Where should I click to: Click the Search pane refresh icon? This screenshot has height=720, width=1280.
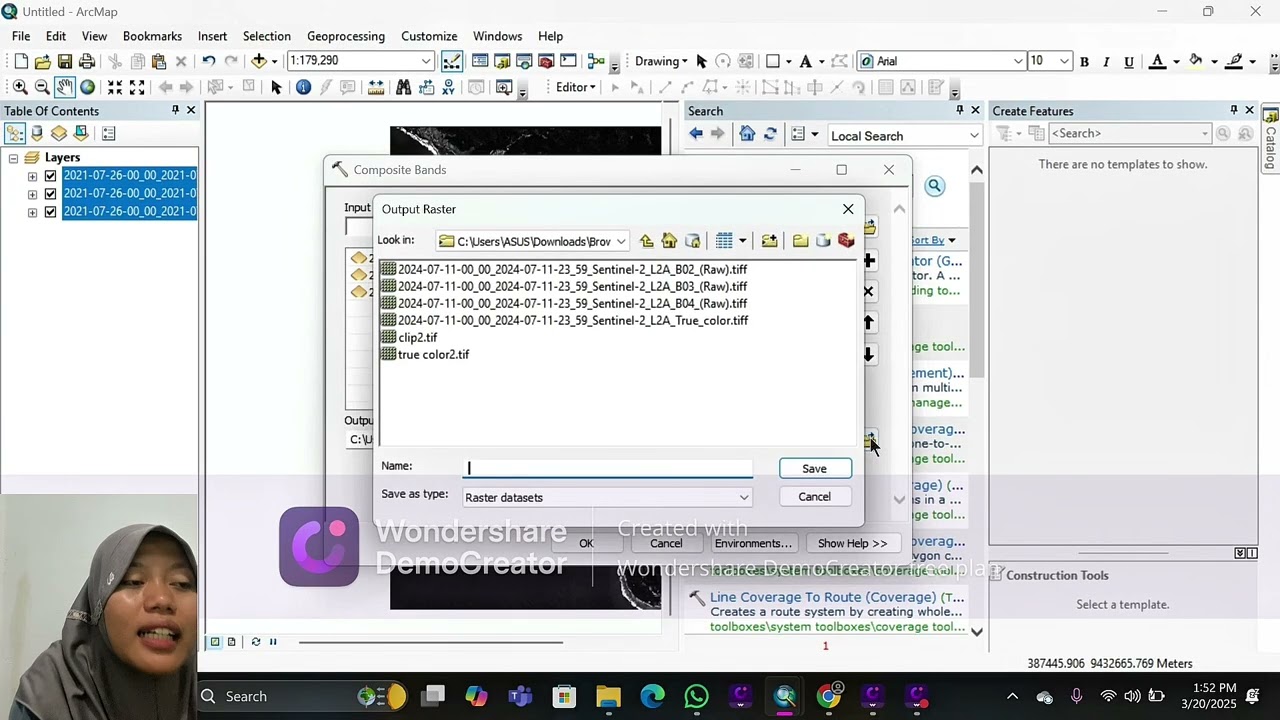770,134
